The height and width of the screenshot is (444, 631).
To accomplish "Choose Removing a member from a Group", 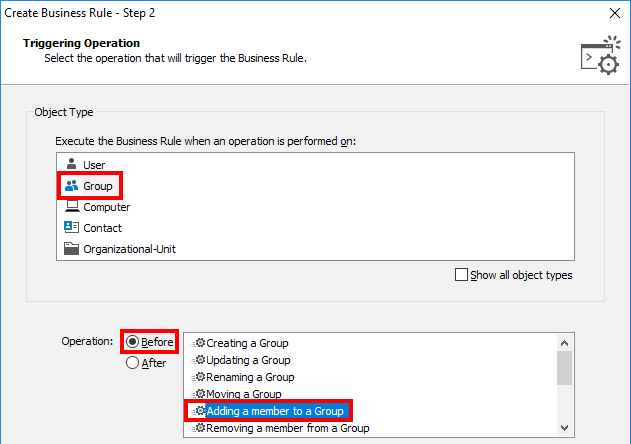I will pos(287,428).
